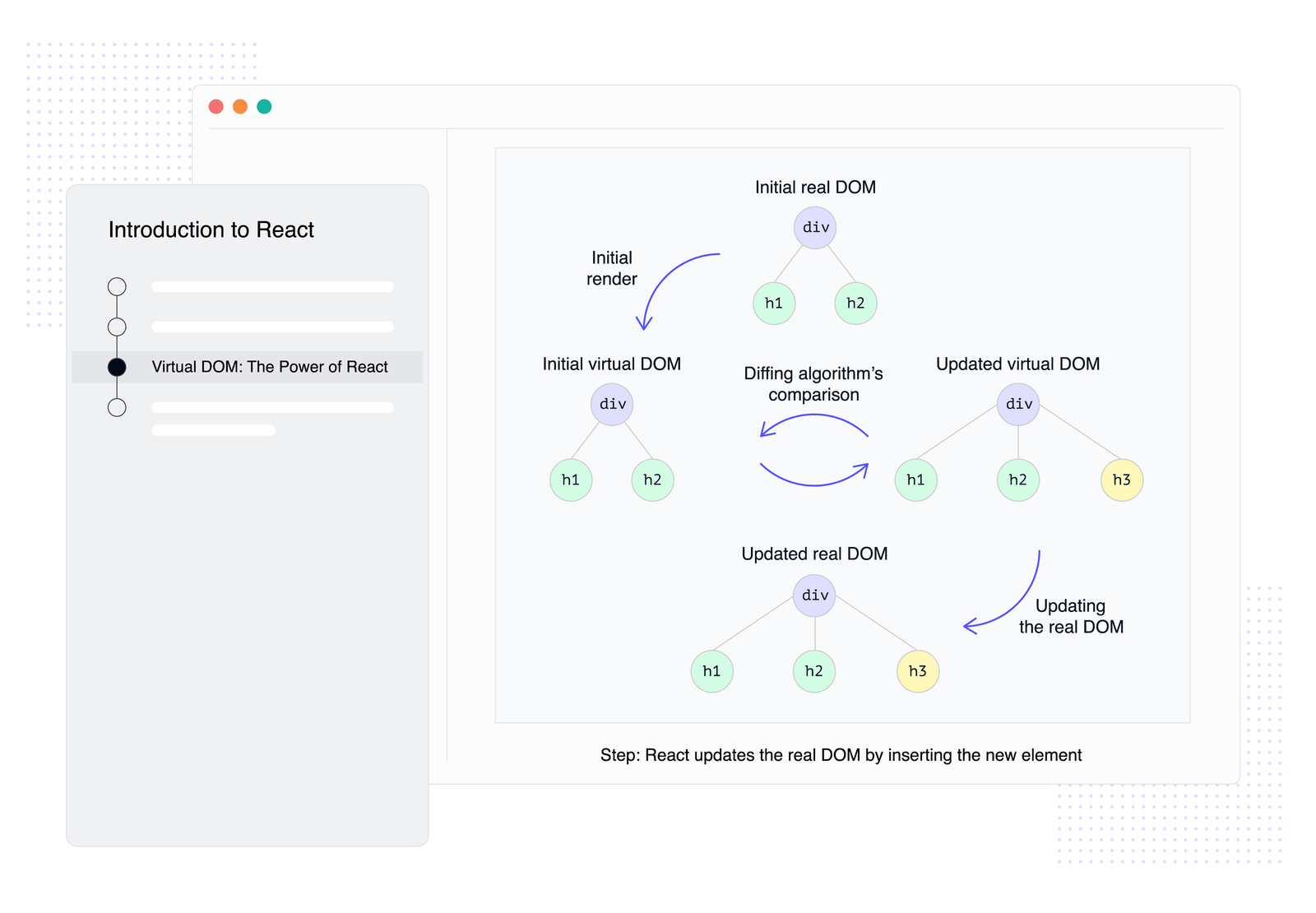Click the green window maximize dot

pos(264,107)
